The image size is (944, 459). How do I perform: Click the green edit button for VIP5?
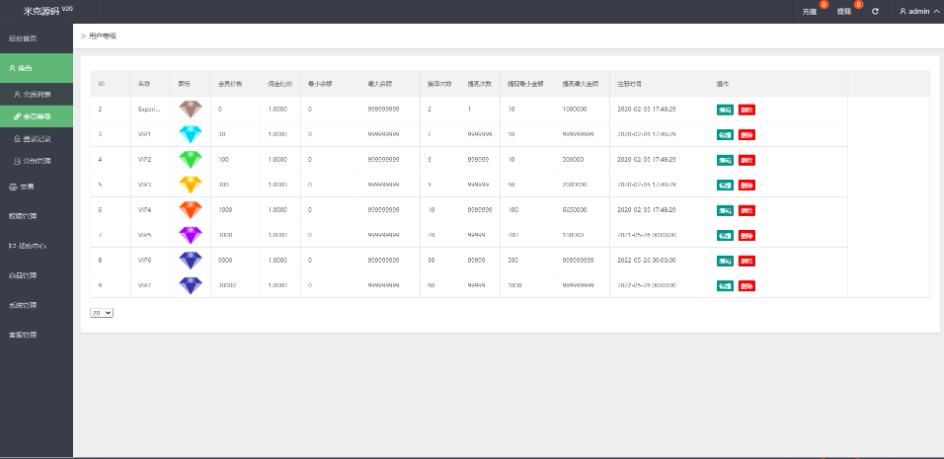pyautogui.click(x=725, y=236)
